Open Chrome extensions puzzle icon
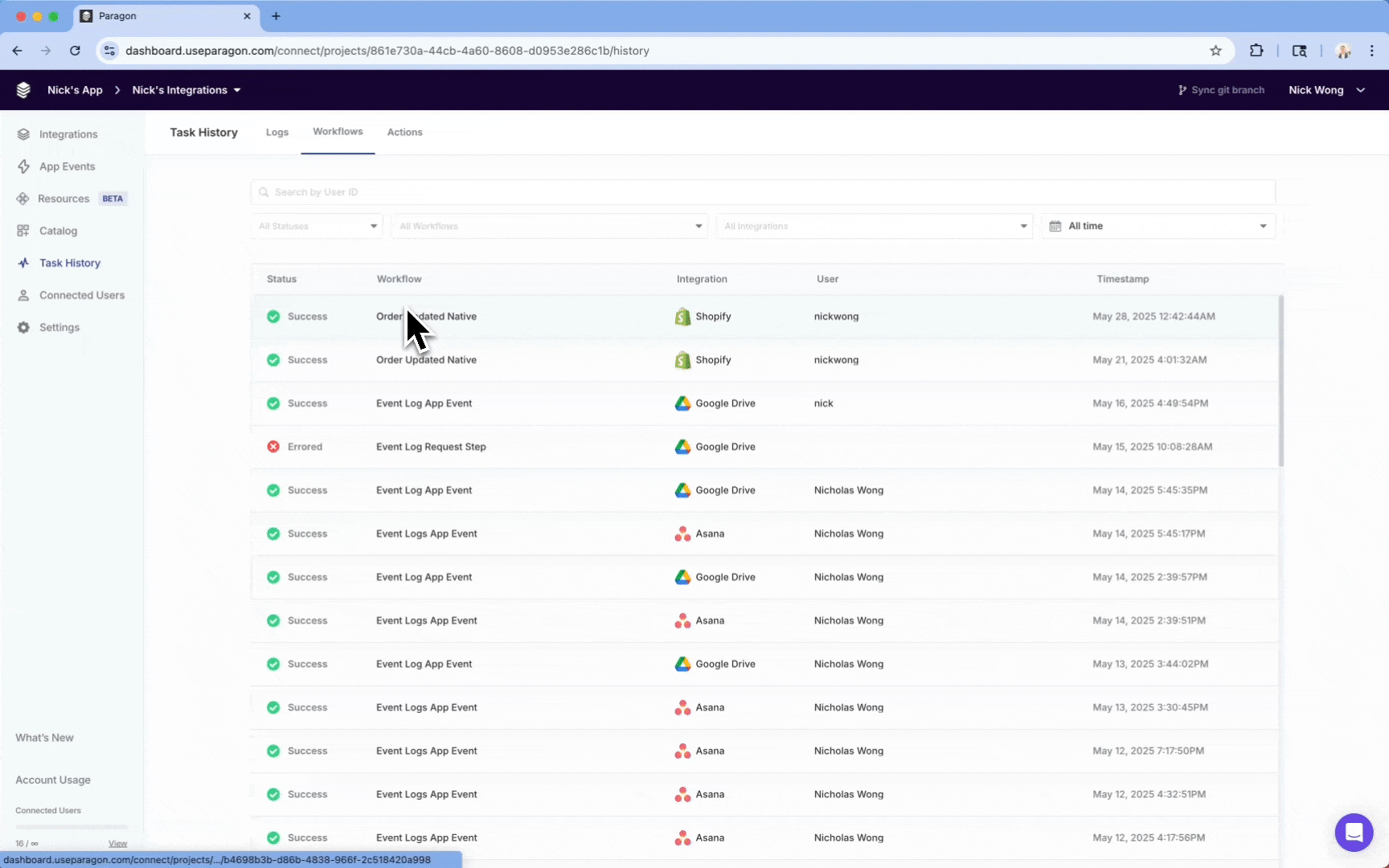Screen dimensions: 1389x868 click(1256, 51)
